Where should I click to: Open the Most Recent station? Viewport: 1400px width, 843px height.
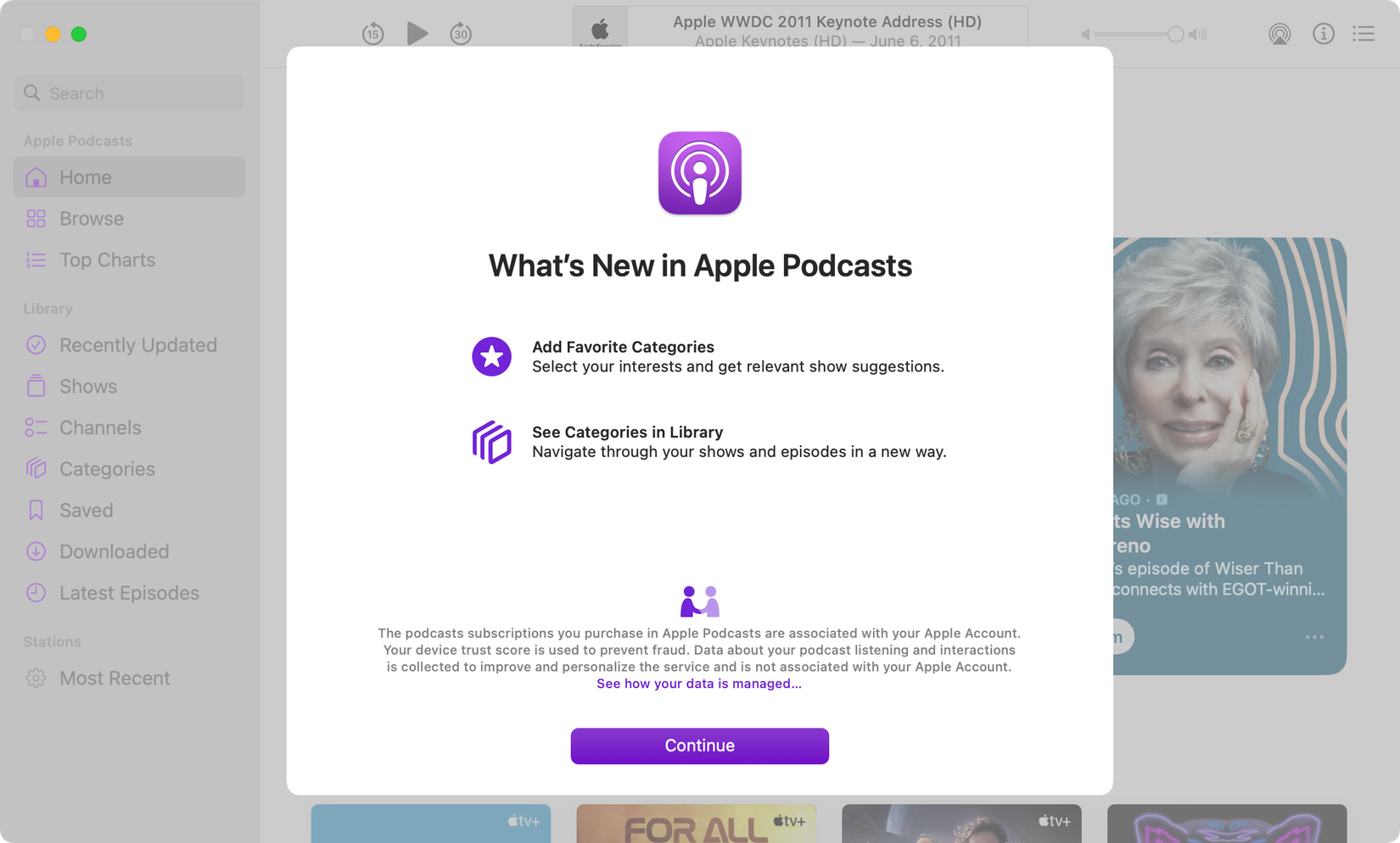pos(129,678)
